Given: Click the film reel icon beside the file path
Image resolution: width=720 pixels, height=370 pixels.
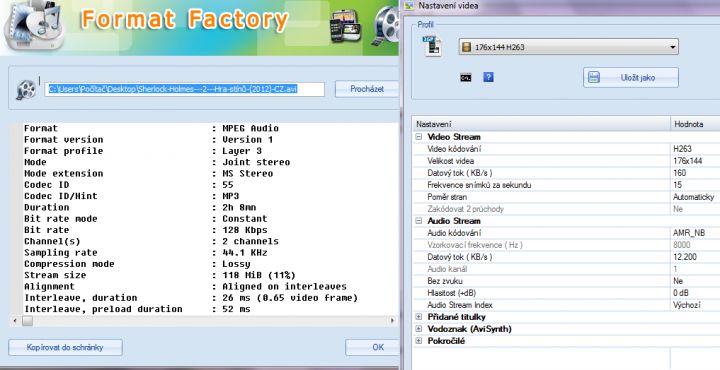Looking at the screenshot, I should coord(26,90).
